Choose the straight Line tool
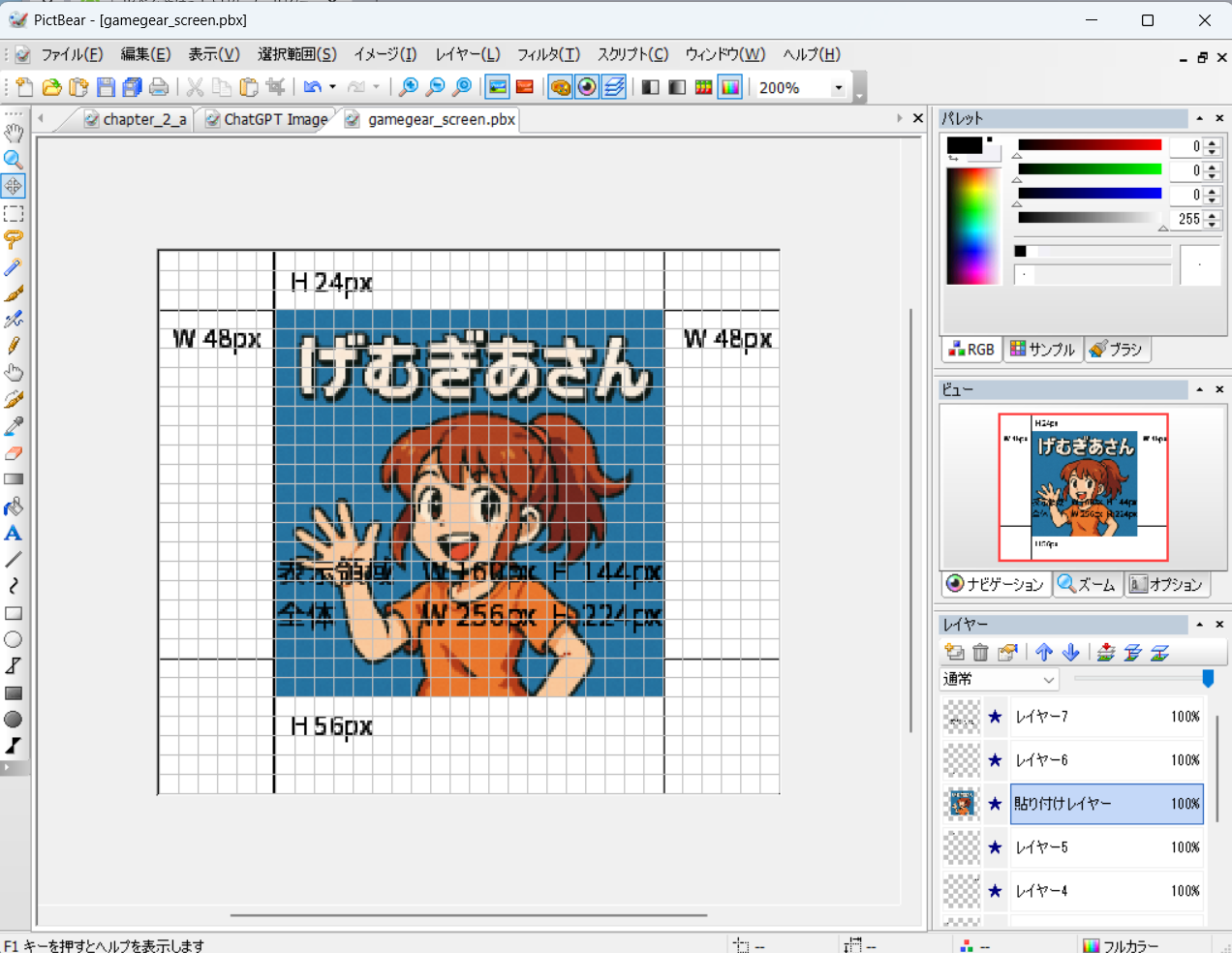This screenshot has width=1232, height=953. point(14,560)
